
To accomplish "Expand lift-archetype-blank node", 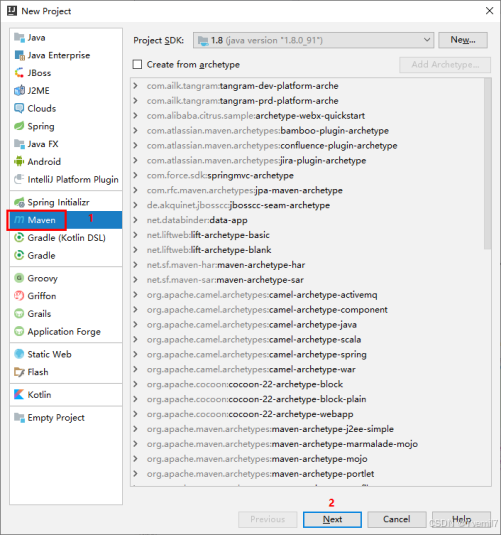I will [135, 250].
